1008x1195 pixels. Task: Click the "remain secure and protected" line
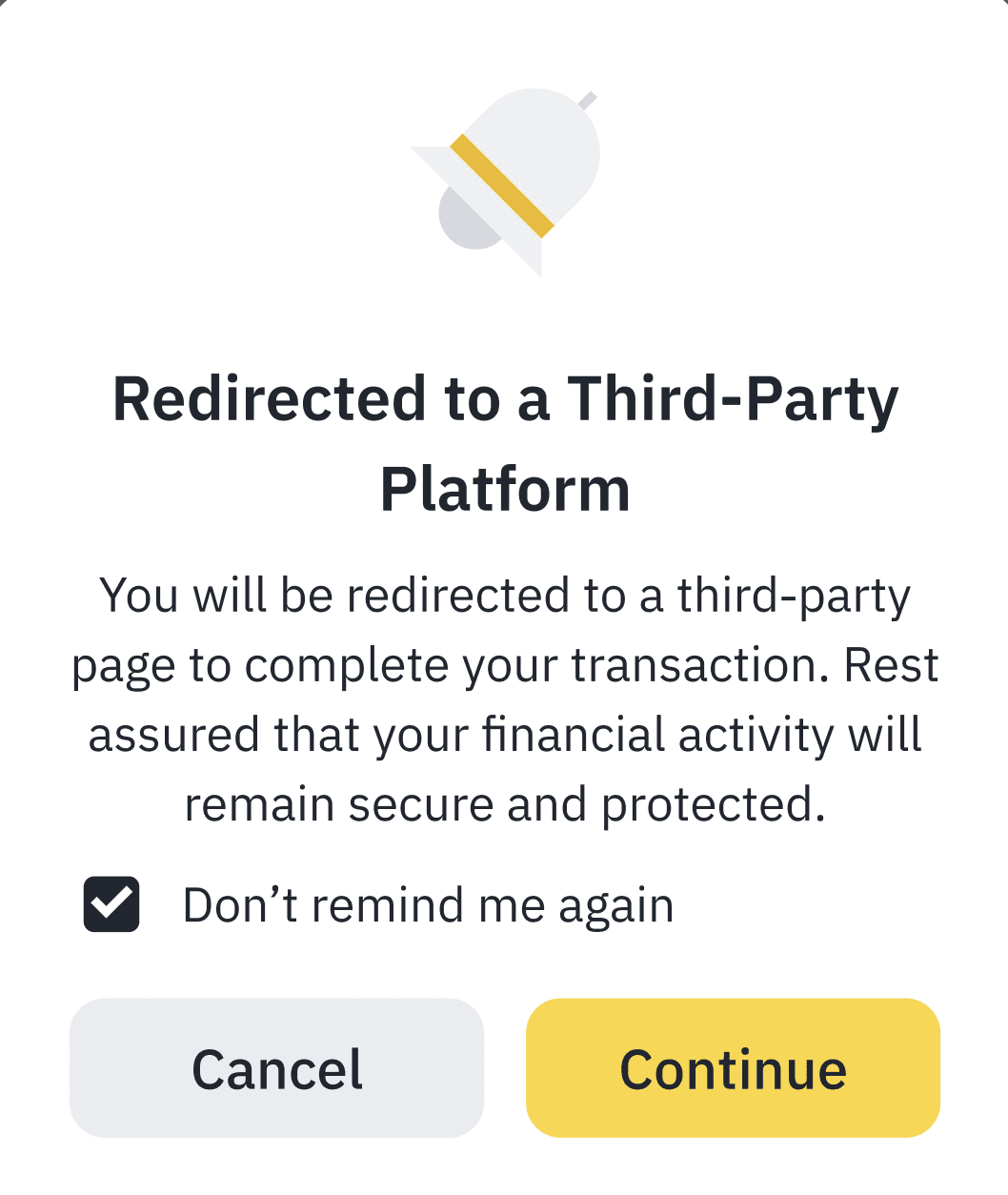tap(505, 804)
